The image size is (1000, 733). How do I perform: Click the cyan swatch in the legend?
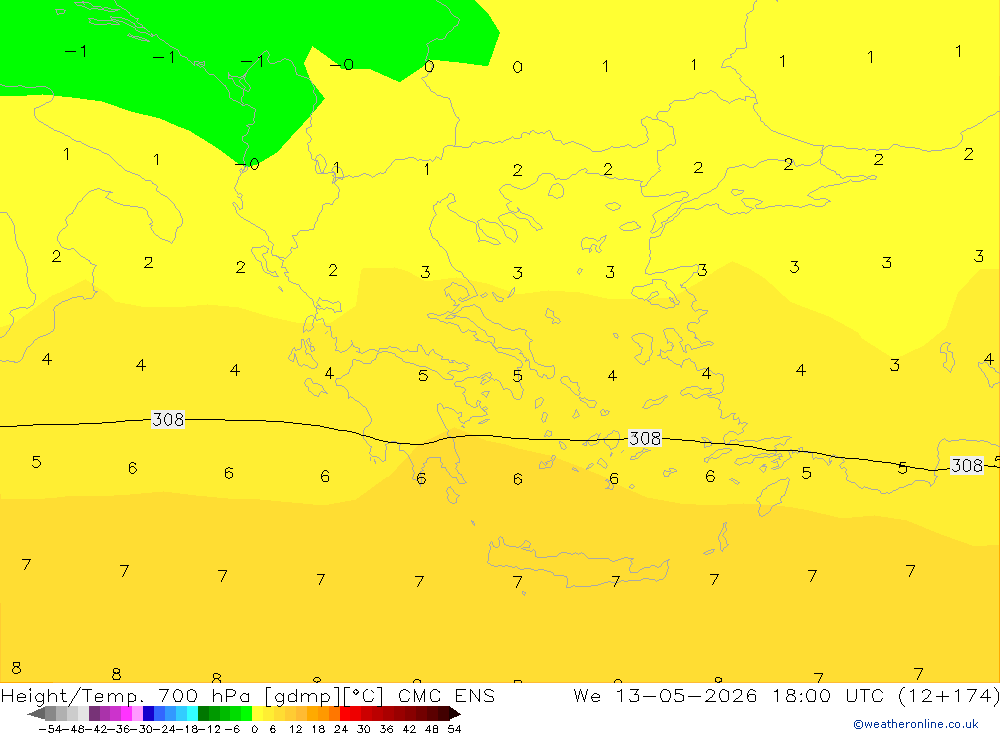(192, 714)
